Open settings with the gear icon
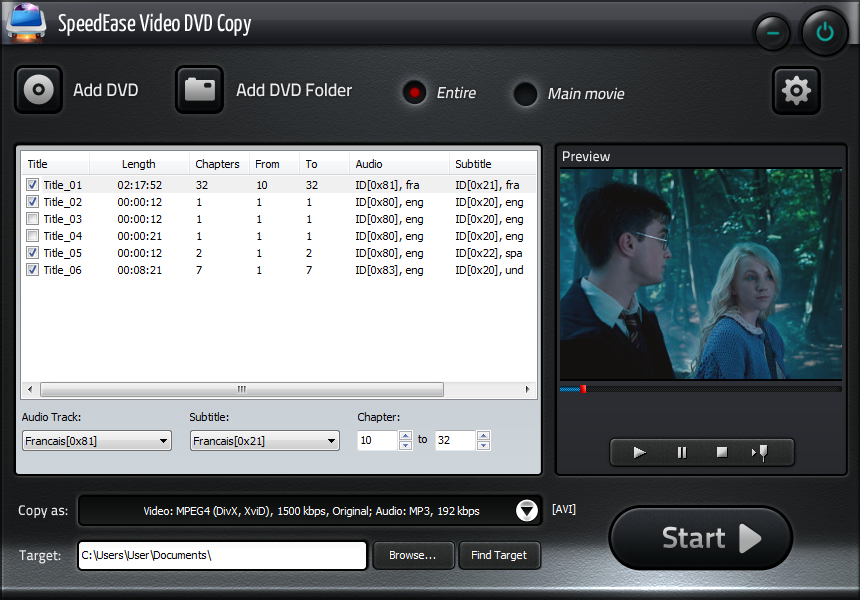 pyautogui.click(x=796, y=90)
